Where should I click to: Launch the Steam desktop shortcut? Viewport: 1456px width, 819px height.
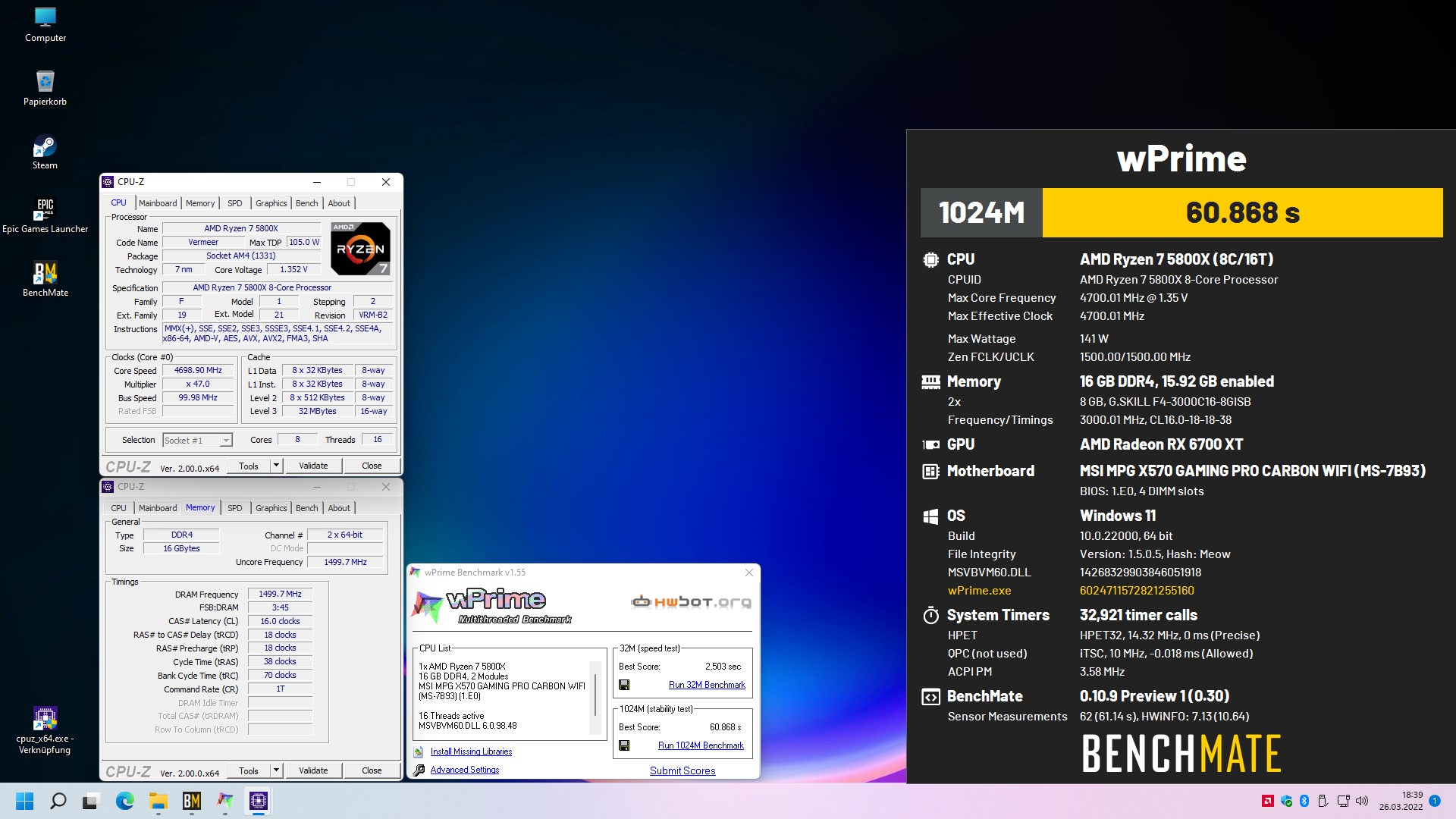(x=45, y=152)
